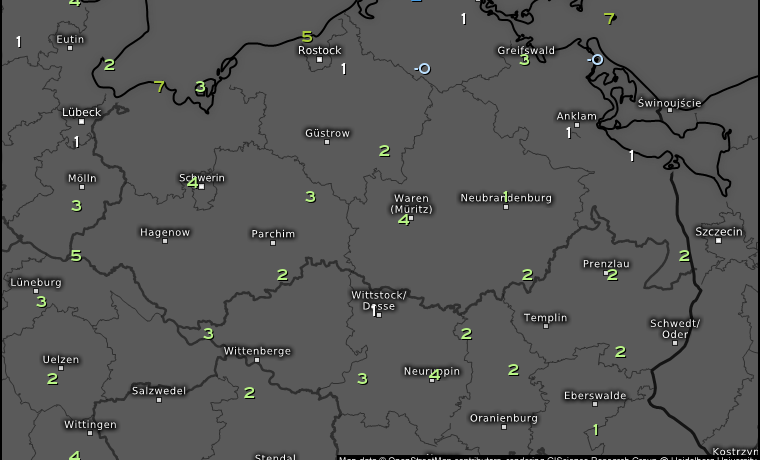Image resolution: width=760 pixels, height=460 pixels.
Task: Click the green 3 below the Greifswald label
Action: pos(524,60)
